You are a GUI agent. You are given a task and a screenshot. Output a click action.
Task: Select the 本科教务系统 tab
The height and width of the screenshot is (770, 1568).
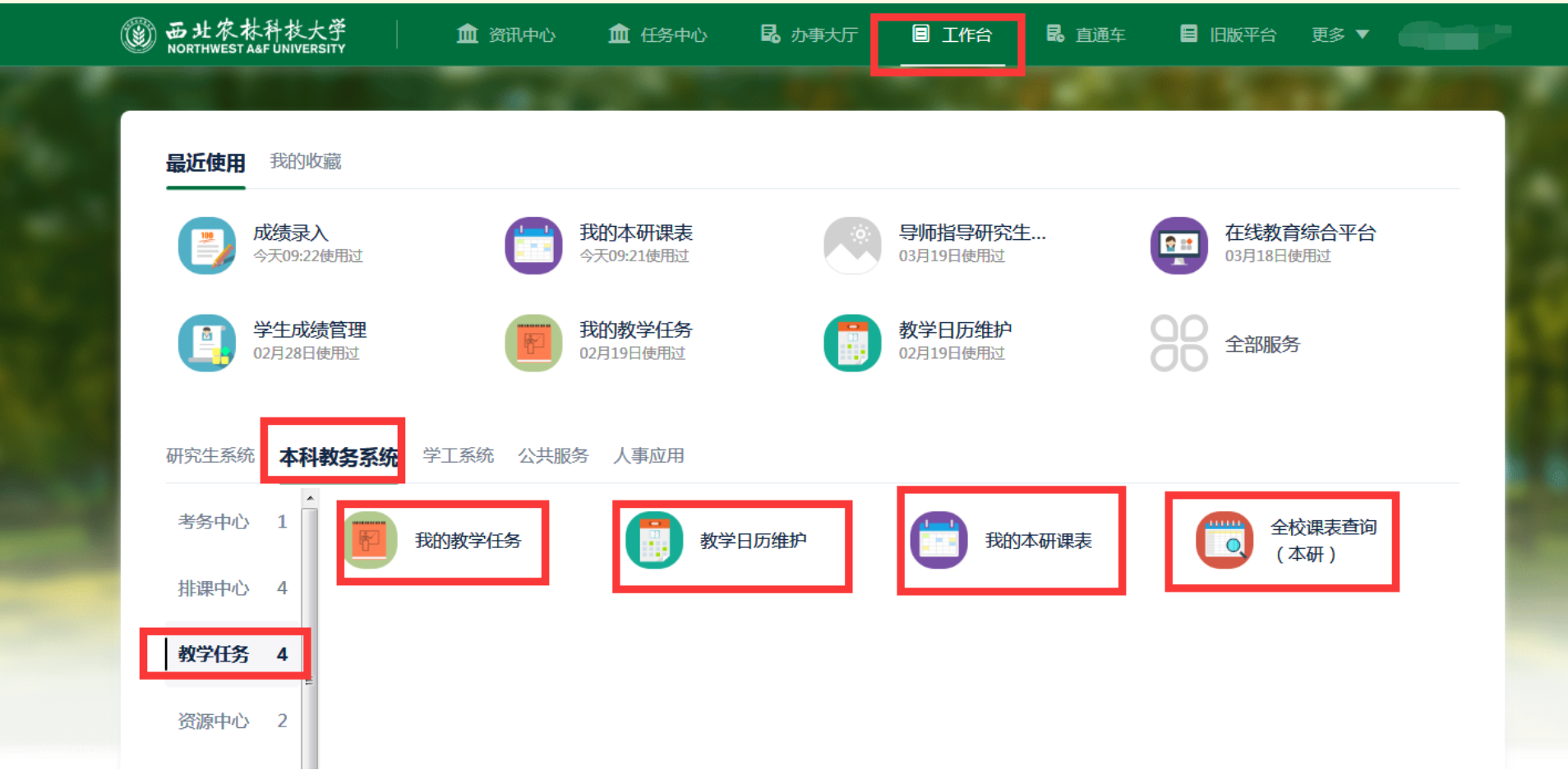pos(338,456)
